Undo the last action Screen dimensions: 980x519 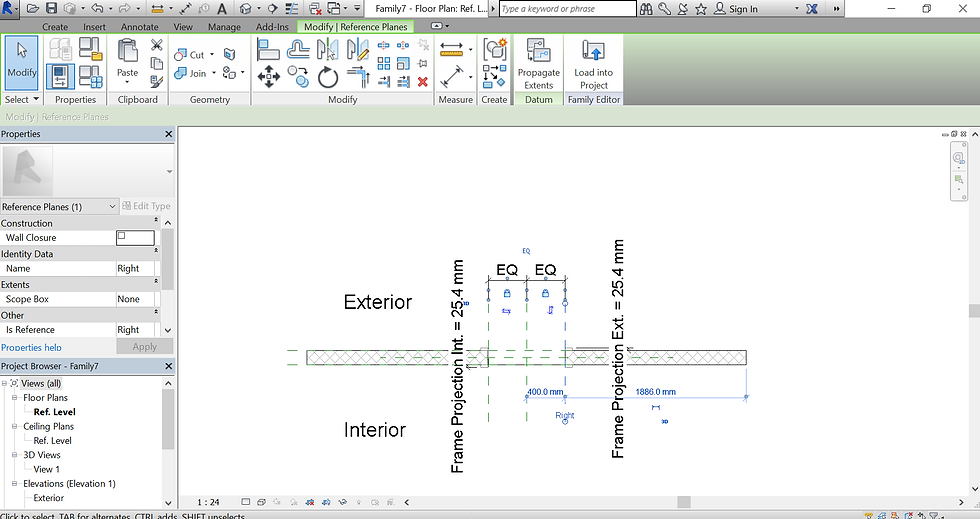click(x=98, y=9)
